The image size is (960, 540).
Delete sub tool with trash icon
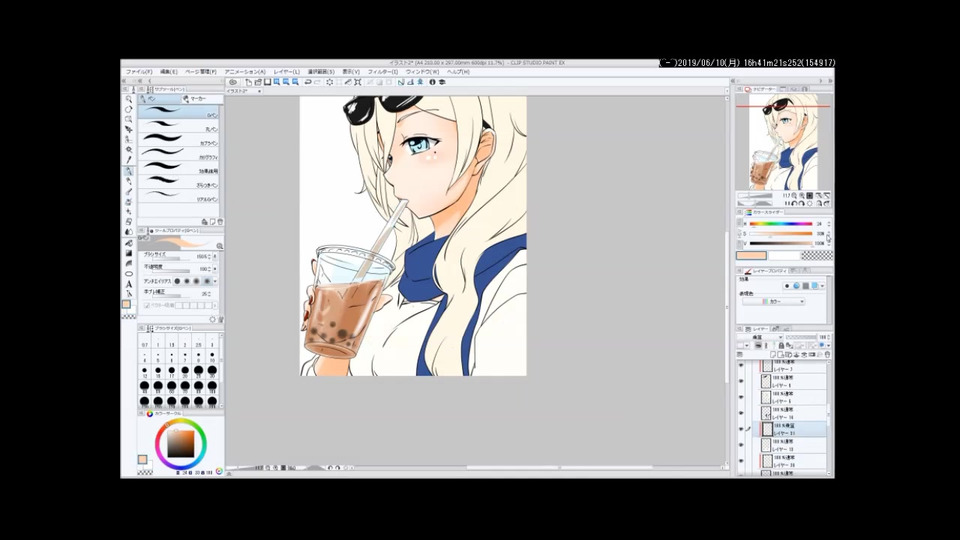click(220, 222)
